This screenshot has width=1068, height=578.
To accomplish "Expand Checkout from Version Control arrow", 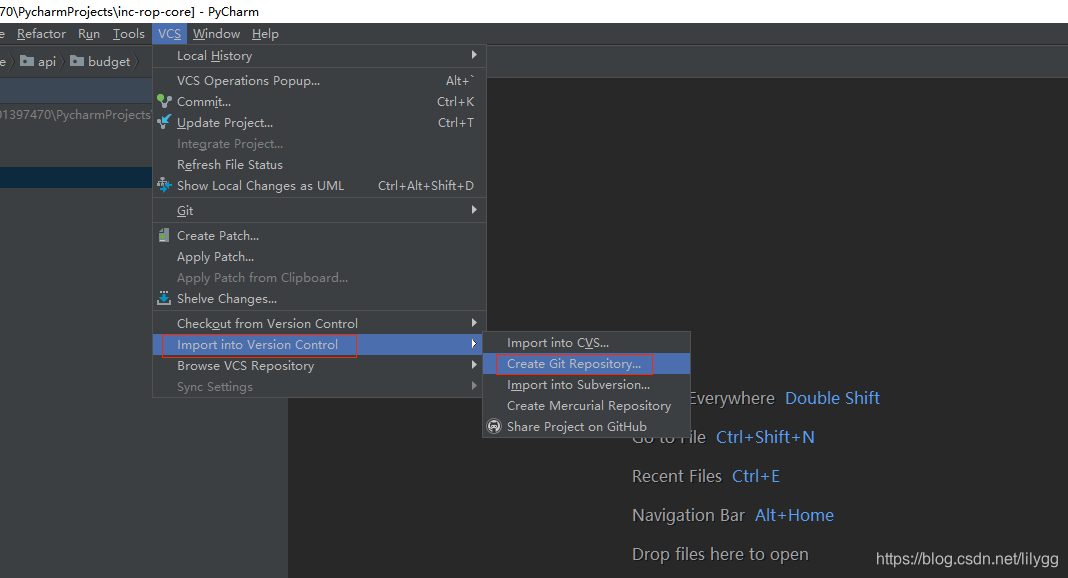I will 474,322.
